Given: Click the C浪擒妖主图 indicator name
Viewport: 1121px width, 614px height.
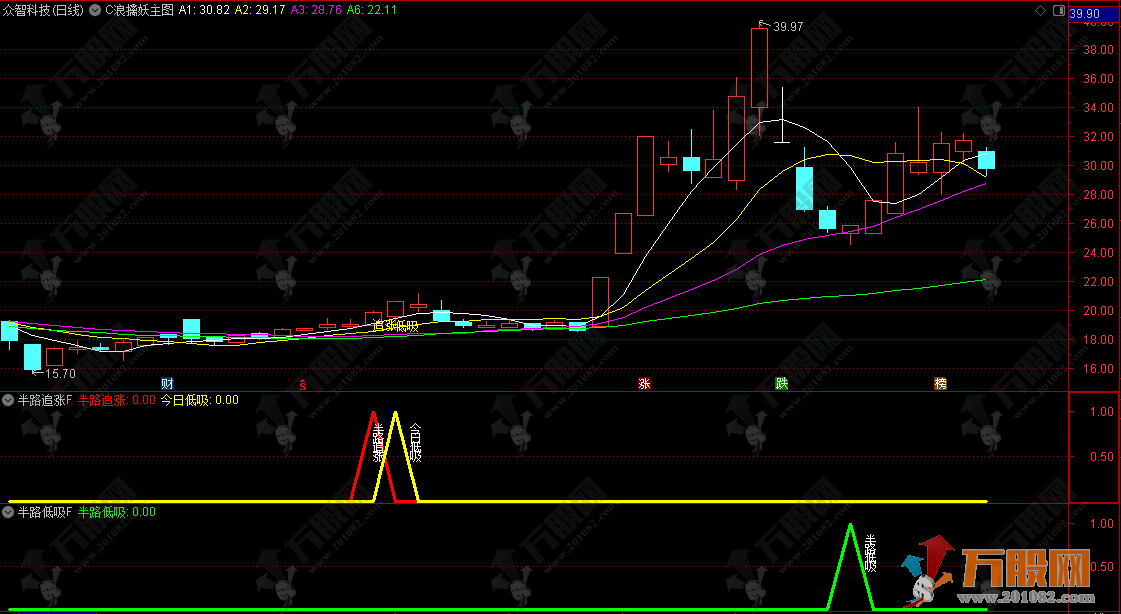Looking at the screenshot, I should (x=139, y=10).
